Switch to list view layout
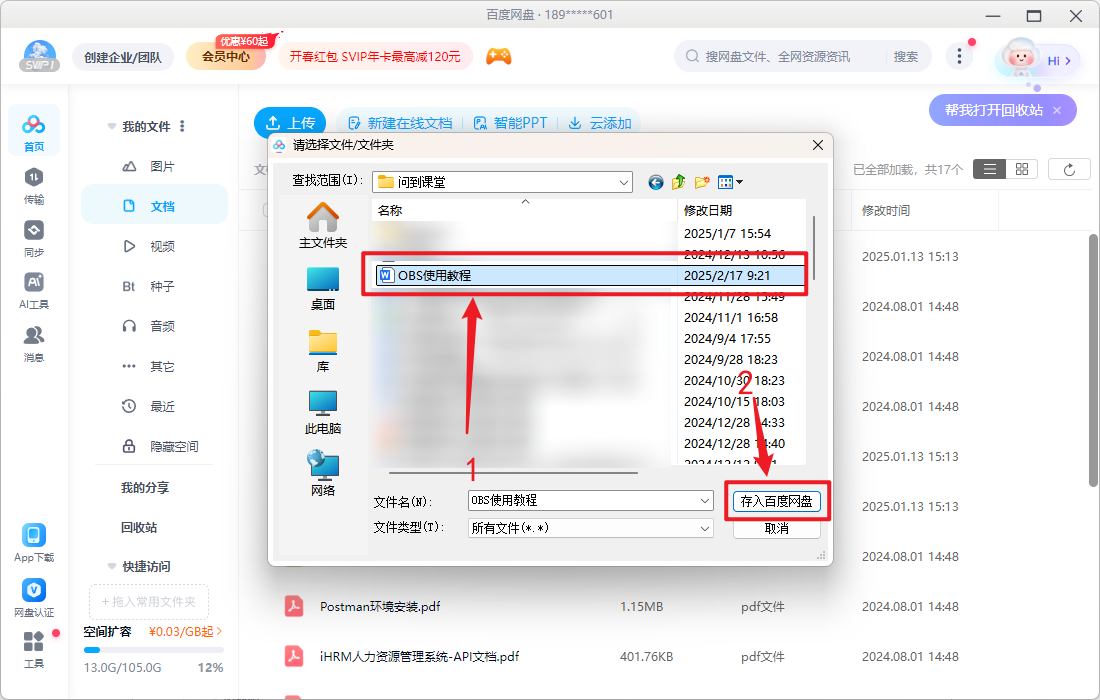1100x700 pixels. [x=989, y=170]
